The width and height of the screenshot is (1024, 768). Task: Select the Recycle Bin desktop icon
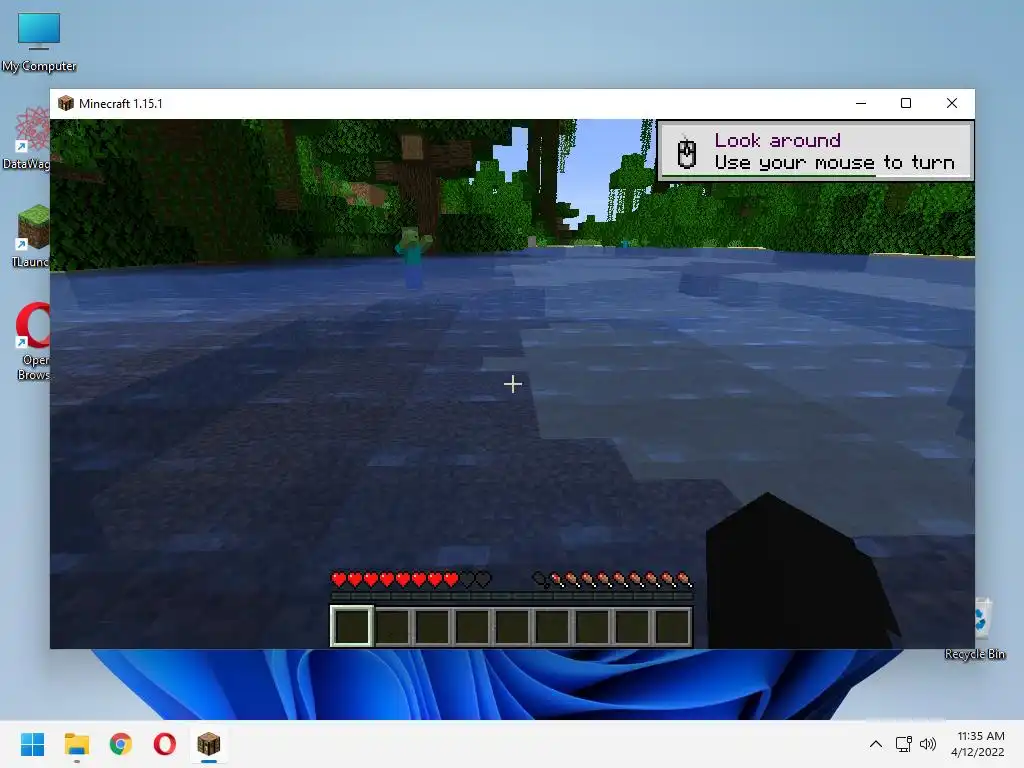[976, 628]
